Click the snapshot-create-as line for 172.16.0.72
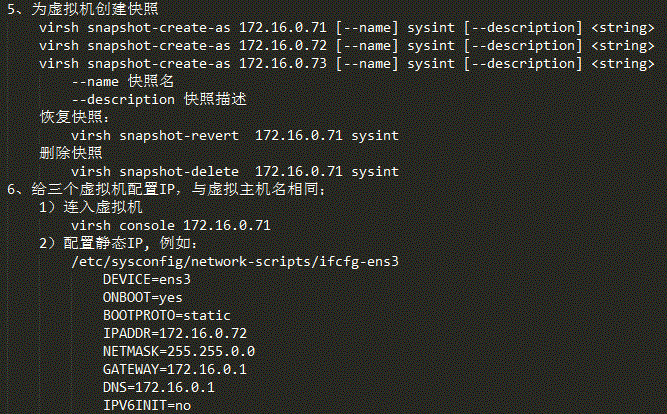The image size is (667, 414). [x=347, y=46]
